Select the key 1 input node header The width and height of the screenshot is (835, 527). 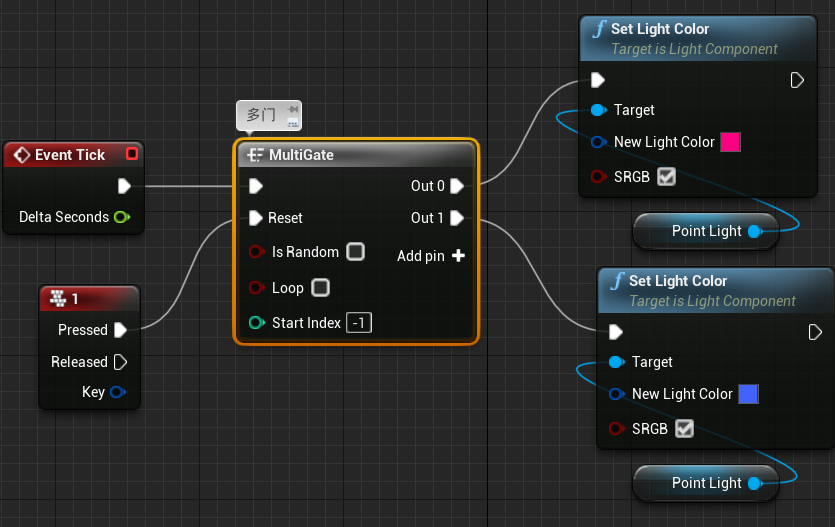pos(89,299)
